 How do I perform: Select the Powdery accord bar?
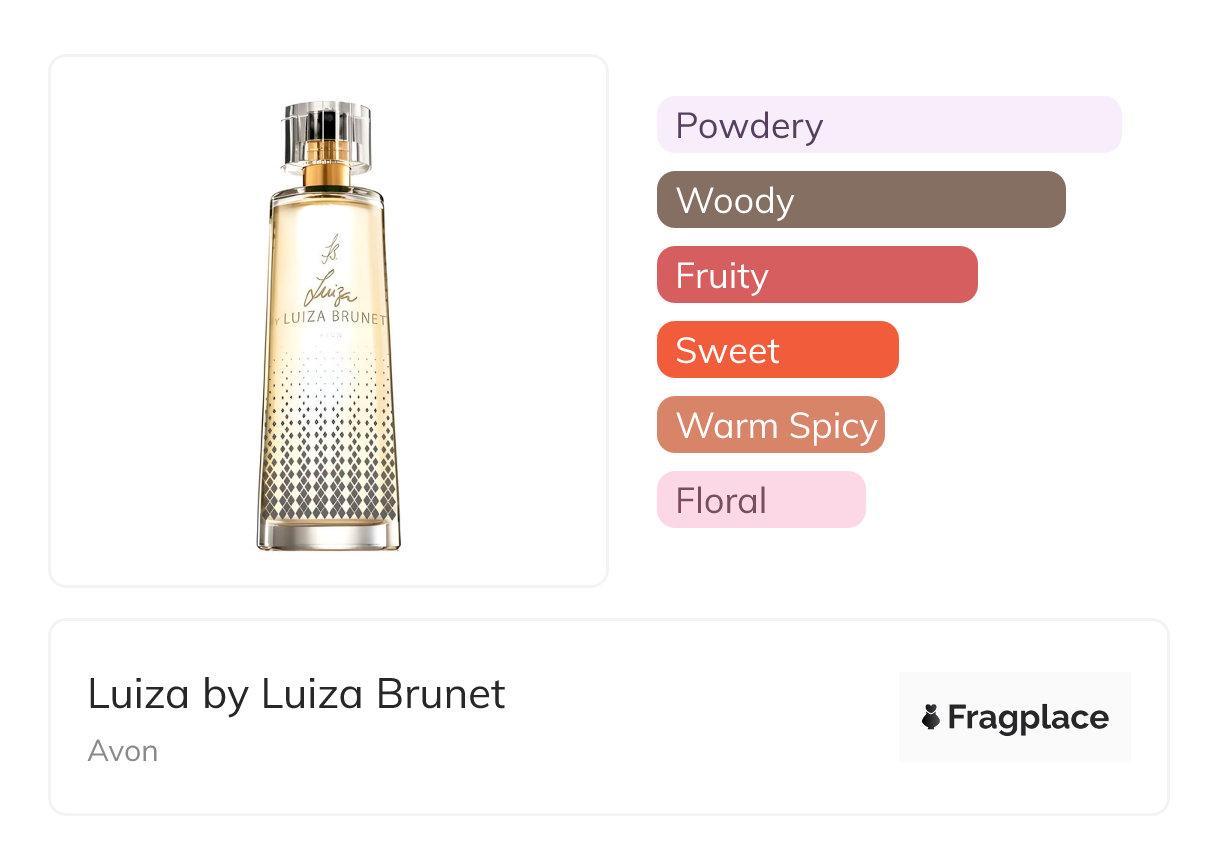(888, 125)
